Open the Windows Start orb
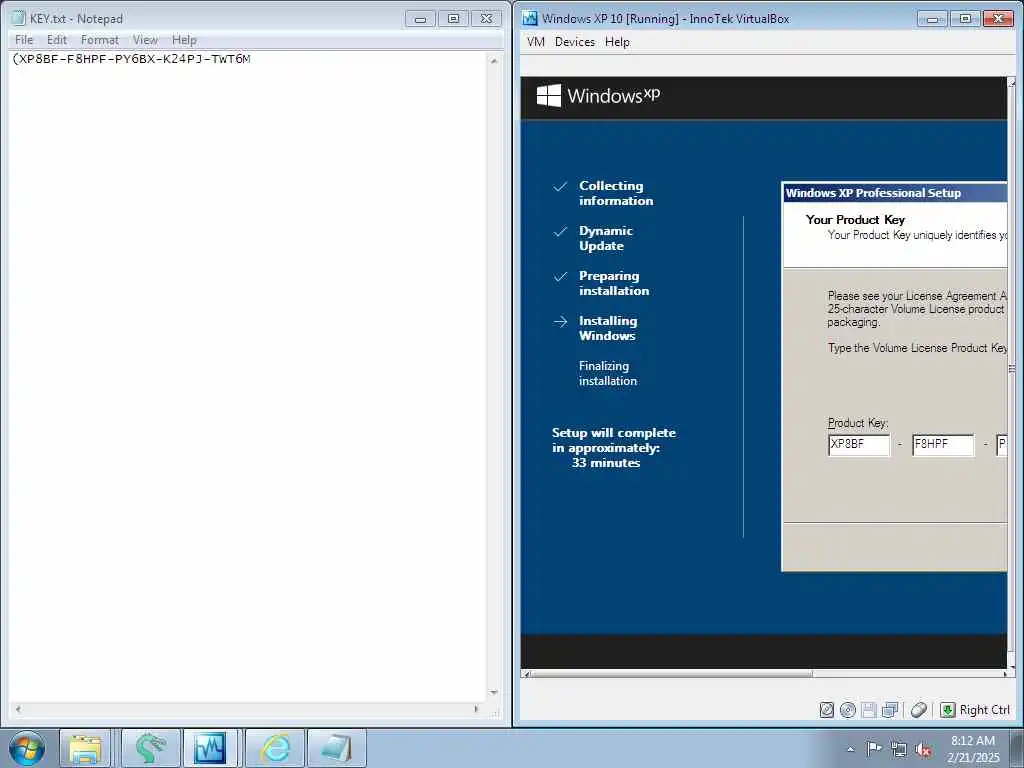The width and height of the screenshot is (1024, 768). point(27,748)
